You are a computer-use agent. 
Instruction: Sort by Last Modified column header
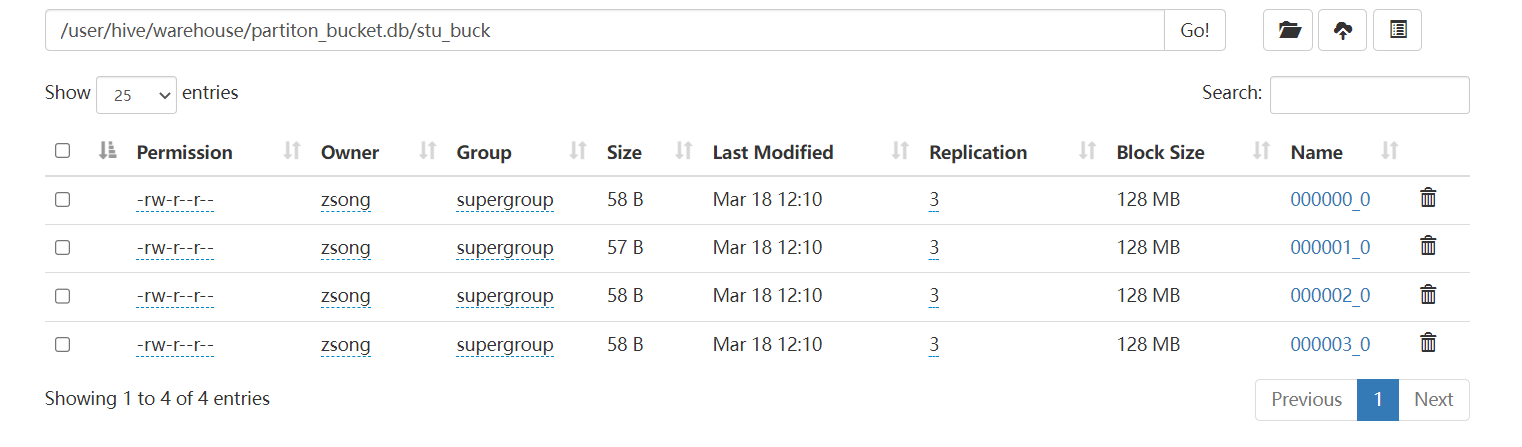tap(772, 152)
